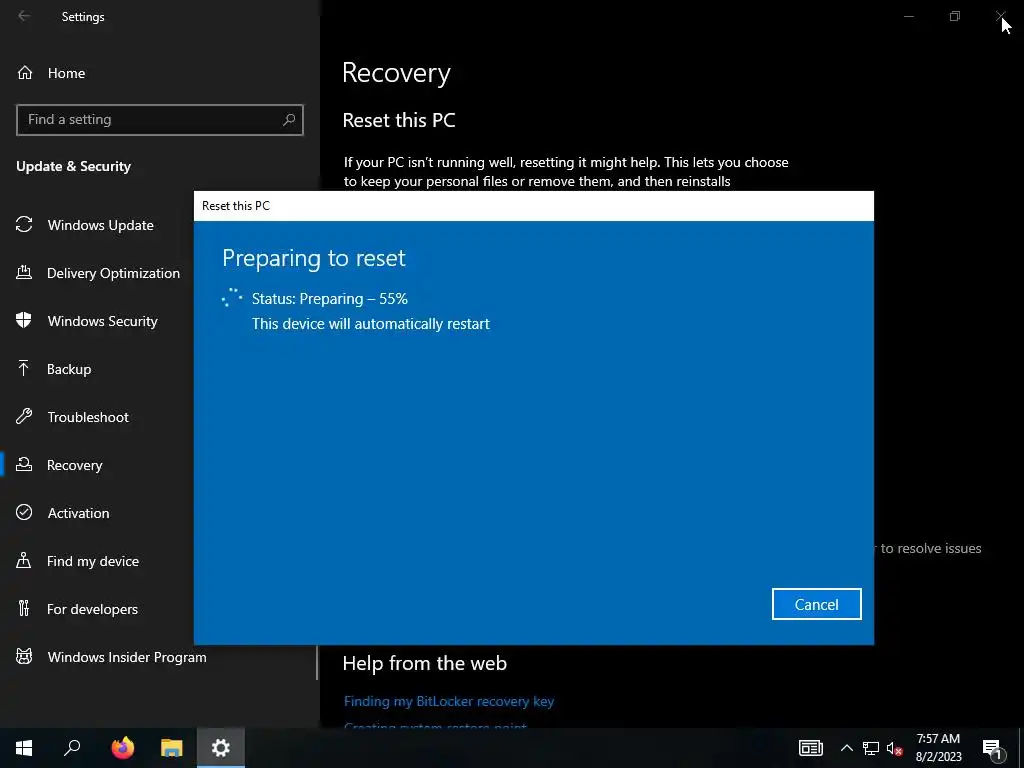Click the search magnifier in Find a setting
1024x768 pixels.
coord(289,120)
